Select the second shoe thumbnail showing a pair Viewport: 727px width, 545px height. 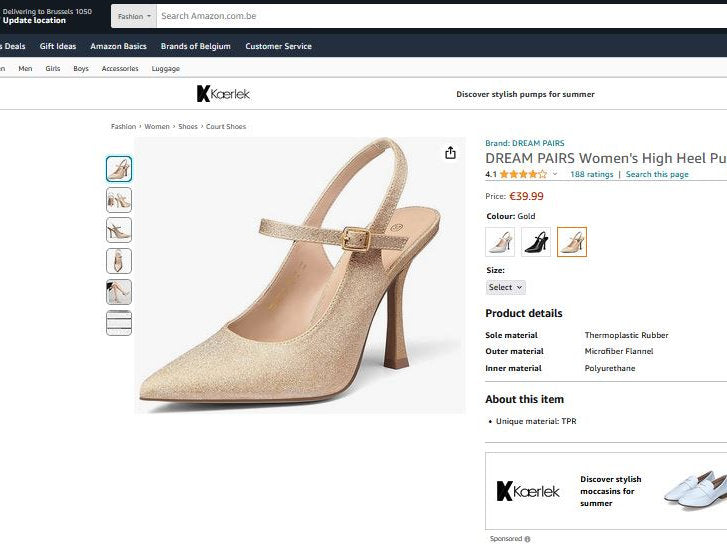pyautogui.click(x=119, y=200)
